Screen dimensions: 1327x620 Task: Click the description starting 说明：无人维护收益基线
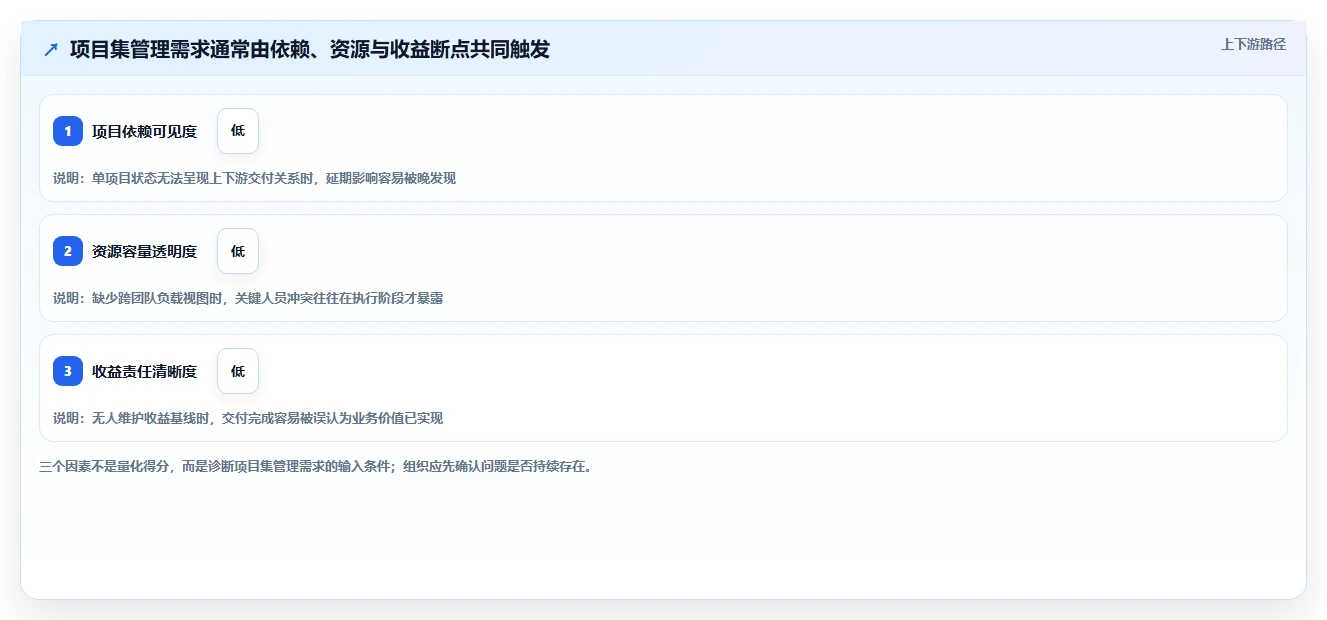click(248, 418)
